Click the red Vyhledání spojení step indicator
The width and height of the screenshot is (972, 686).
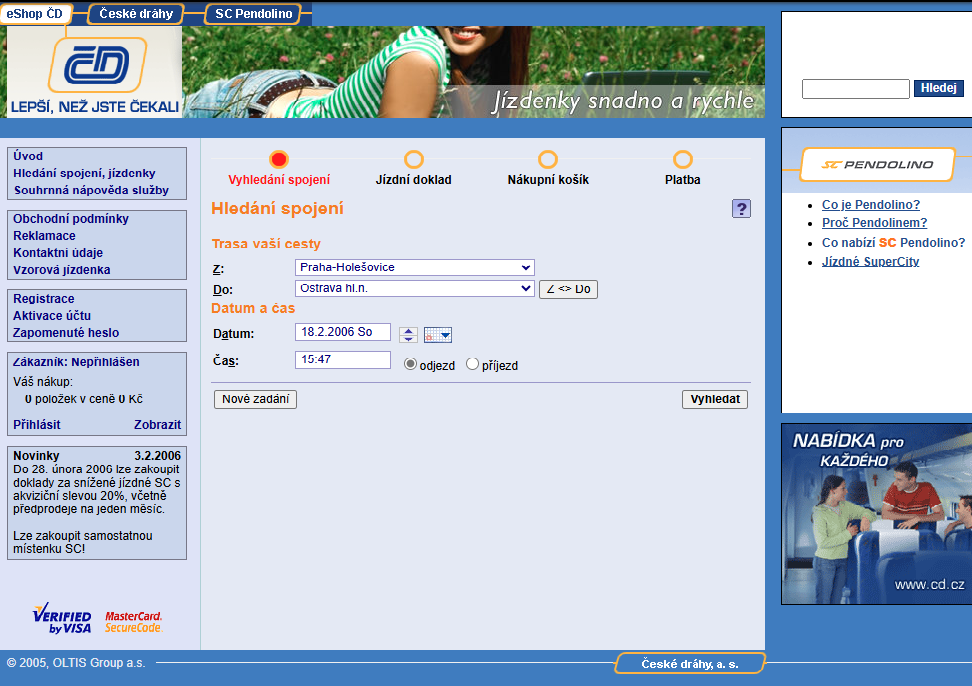(278, 158)
